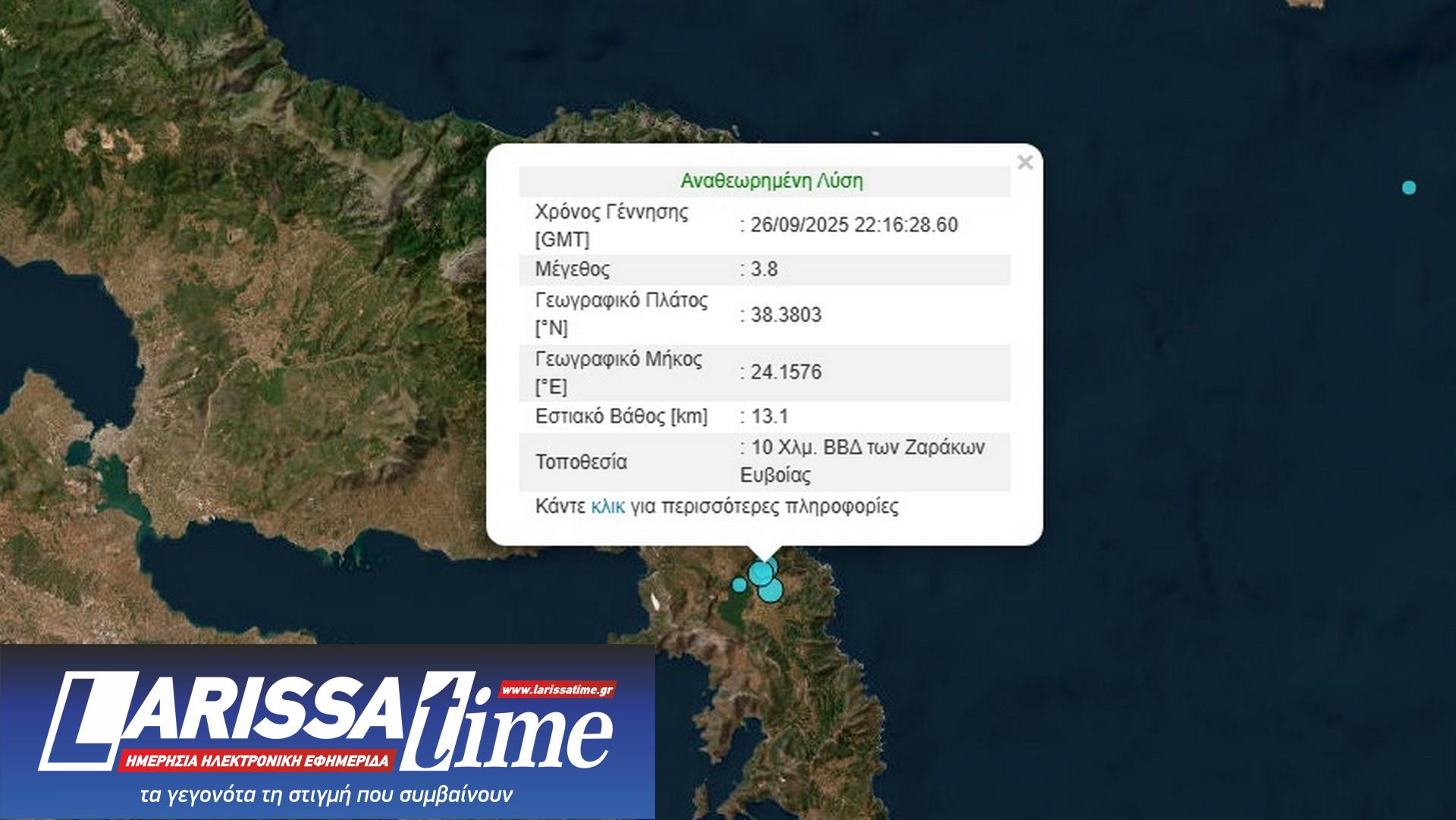Click the red ΗΜΕΡΗΣΙΑ ΗΛΕΚΤΡΟΝΙΚΗ ΕΦΗΜΕΡΙΔΑ banner
The image size is (1456, 820).
pyautogui.click(x=256, y=760)
